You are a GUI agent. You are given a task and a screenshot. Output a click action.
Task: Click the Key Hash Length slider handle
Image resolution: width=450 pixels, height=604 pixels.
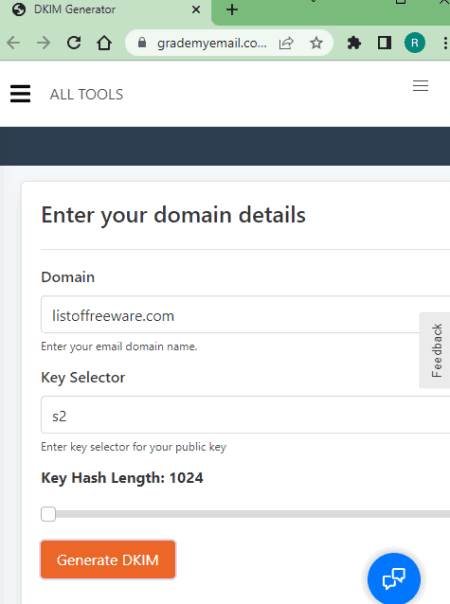pyautogui.click(x=49, y=514)
